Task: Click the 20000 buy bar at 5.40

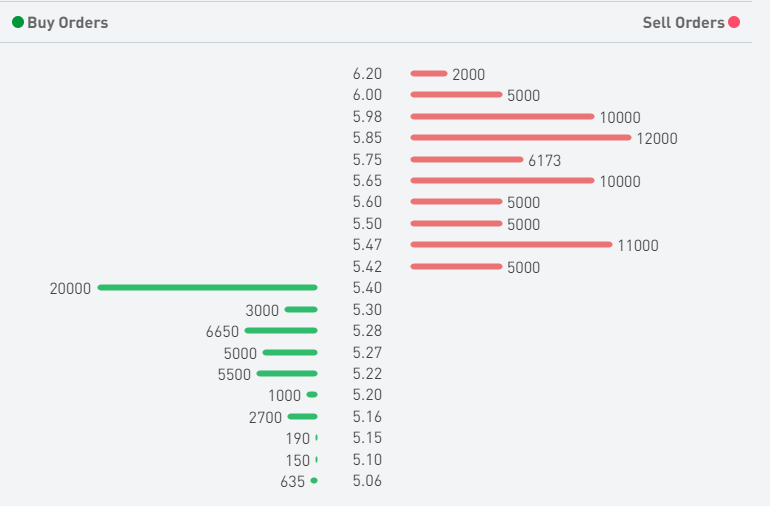Action: pos(207,288)
